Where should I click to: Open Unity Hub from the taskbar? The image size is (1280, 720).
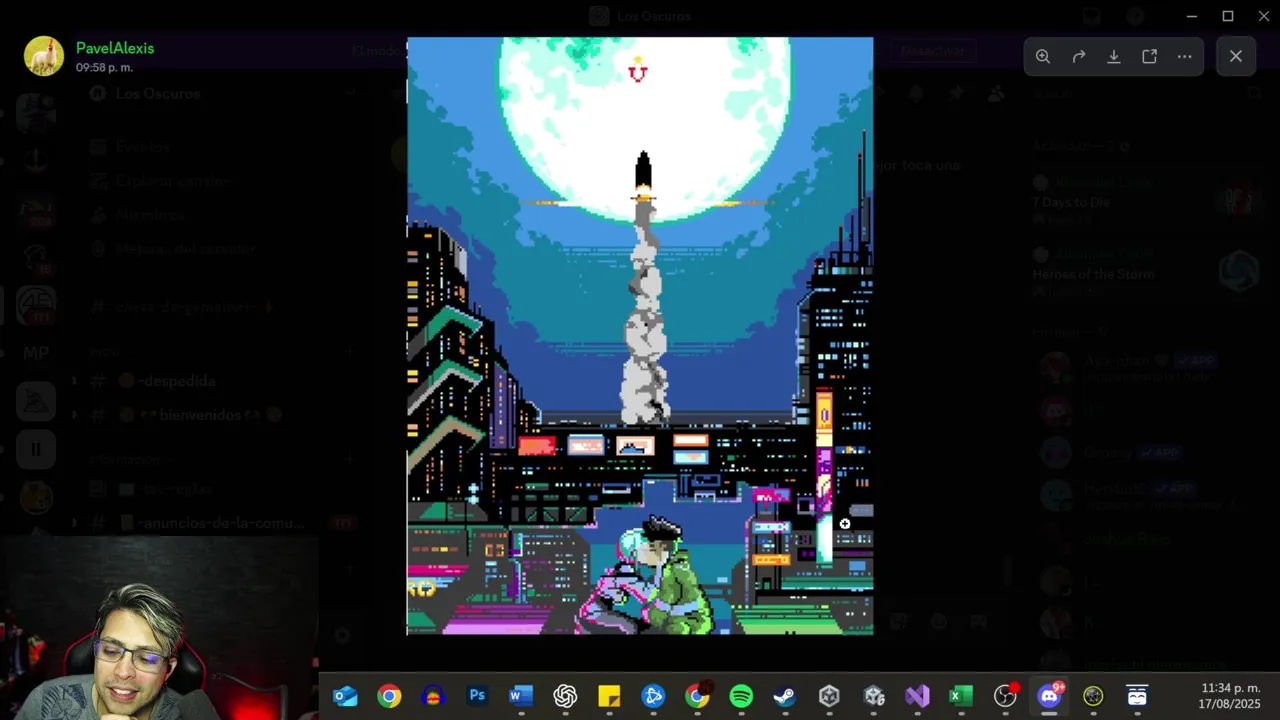(829, 696)
